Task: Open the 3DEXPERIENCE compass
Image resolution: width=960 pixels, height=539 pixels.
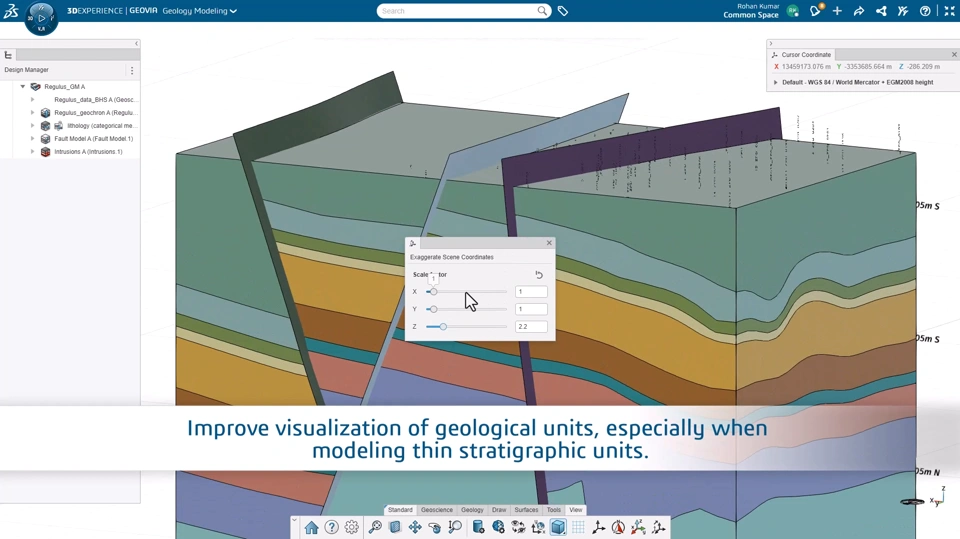Action: pos(42,18)
